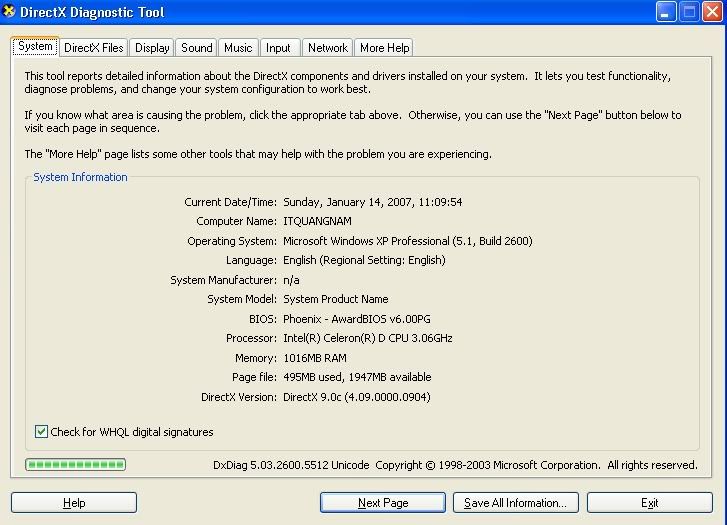Click the System Model label
The width and height of the screenshot is (727, 525).
242,299
